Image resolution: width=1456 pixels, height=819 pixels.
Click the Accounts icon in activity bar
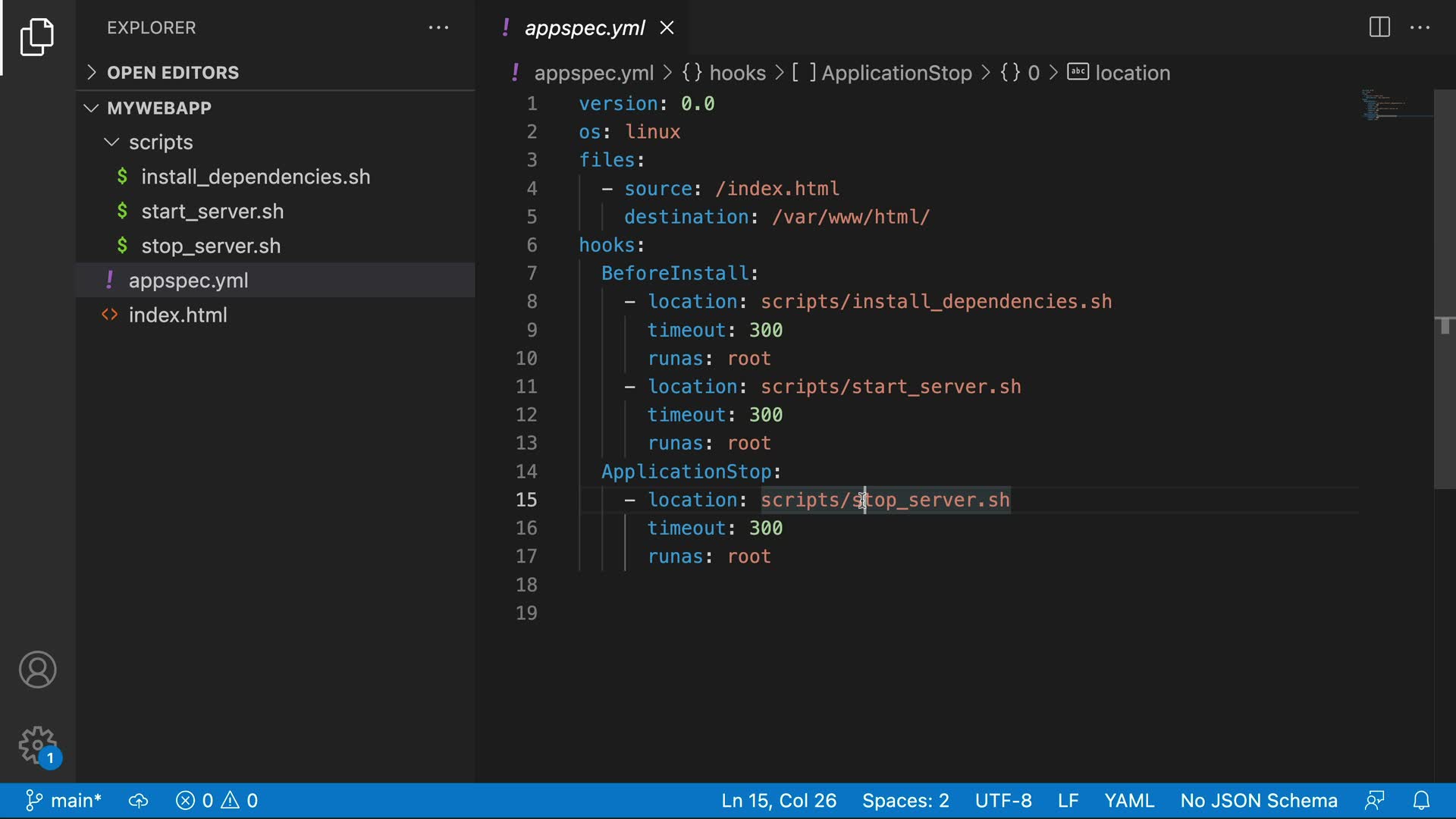click(x=37, y=670)
